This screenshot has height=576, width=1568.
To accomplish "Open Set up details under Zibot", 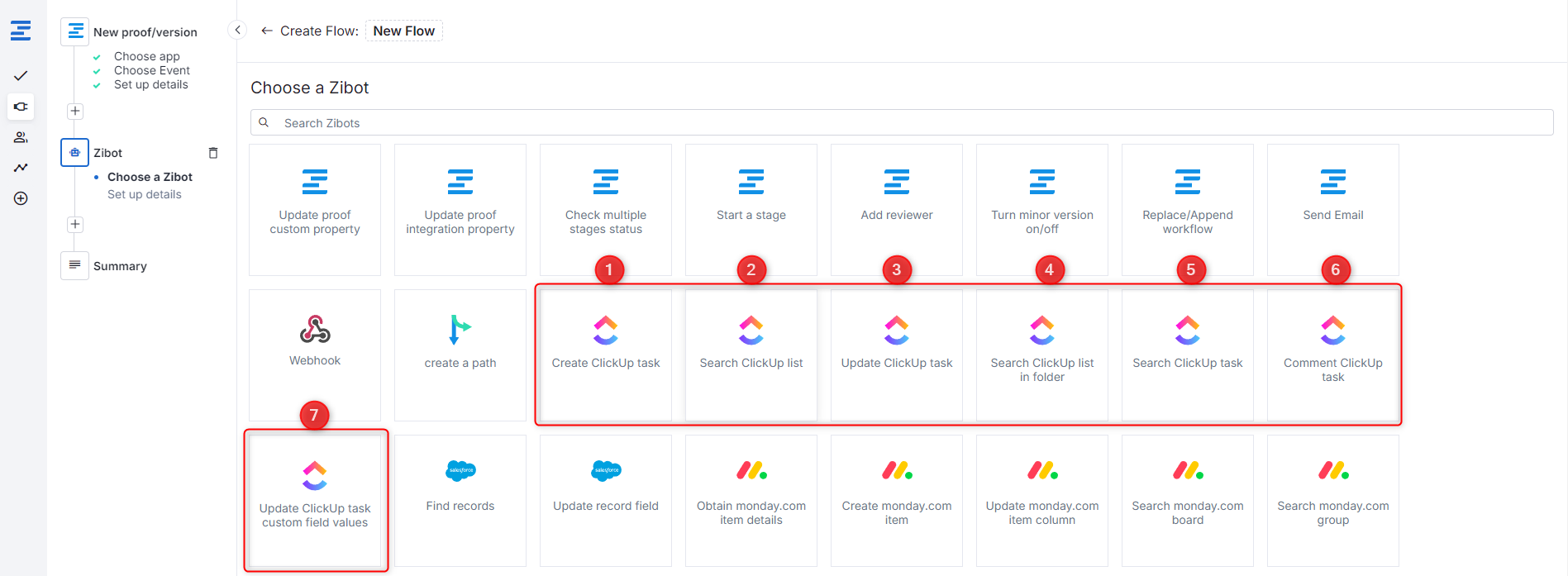I will (145, 194).
